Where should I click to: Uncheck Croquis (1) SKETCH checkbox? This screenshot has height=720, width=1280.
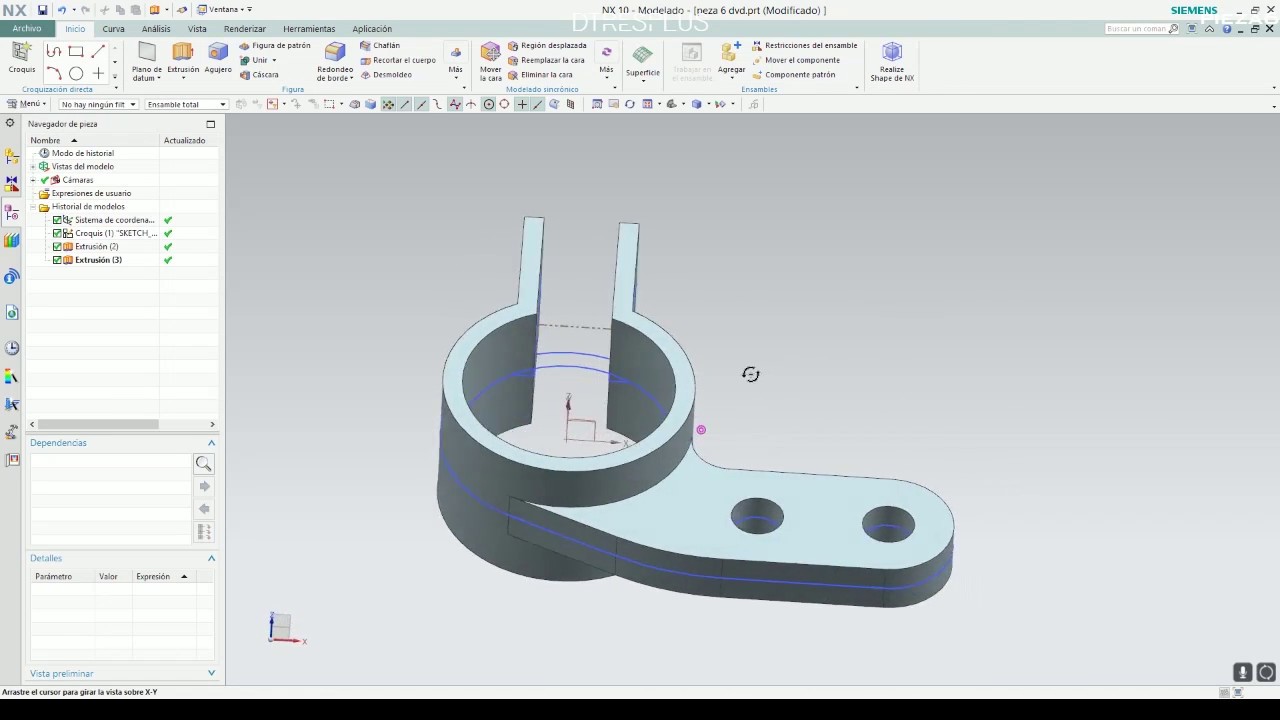click(x=57, y=233)
